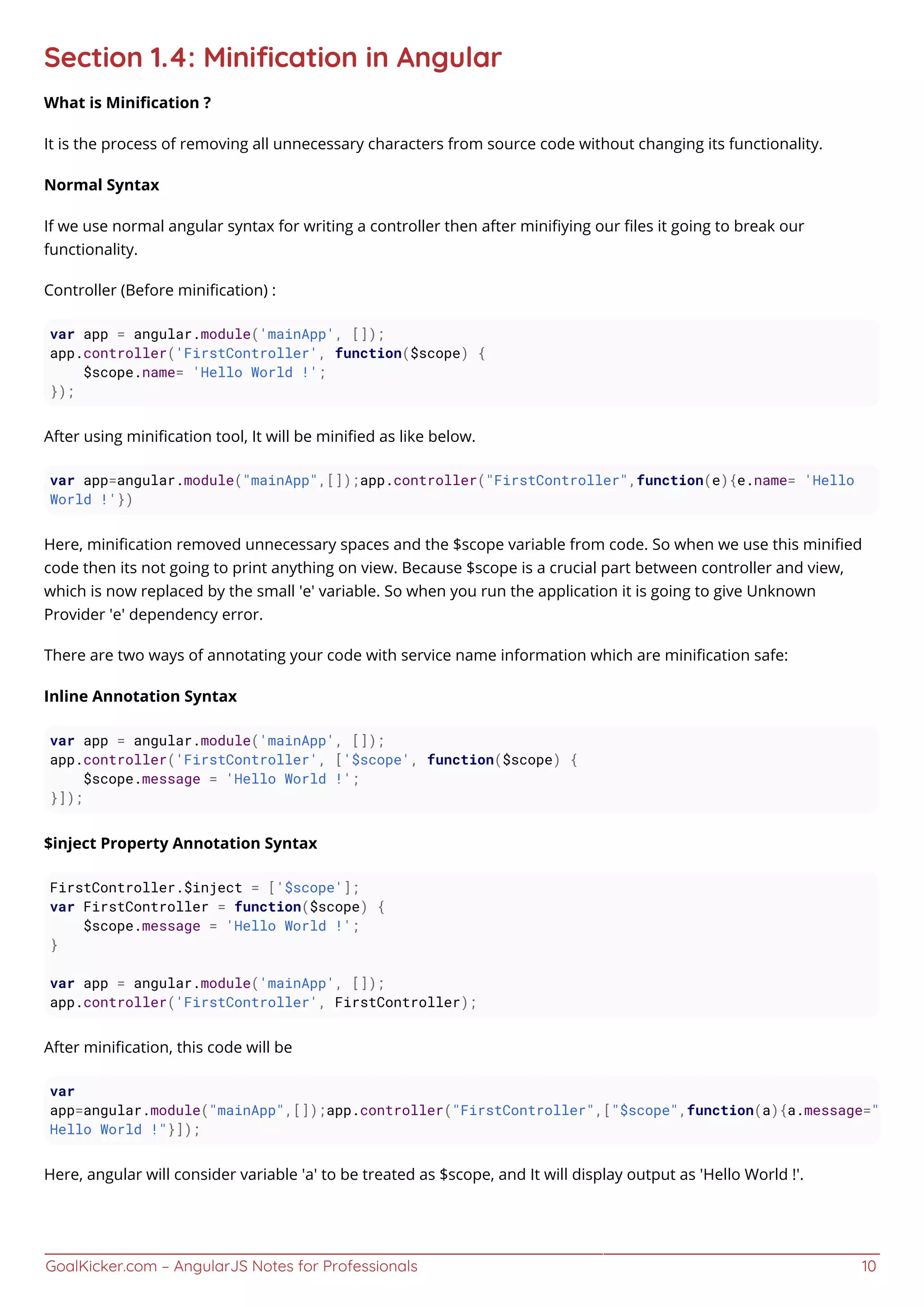Screen dimensions: 924x1307
Task: Select the 'Normal Syntax' subheading
Action: [x=101, y=185]
